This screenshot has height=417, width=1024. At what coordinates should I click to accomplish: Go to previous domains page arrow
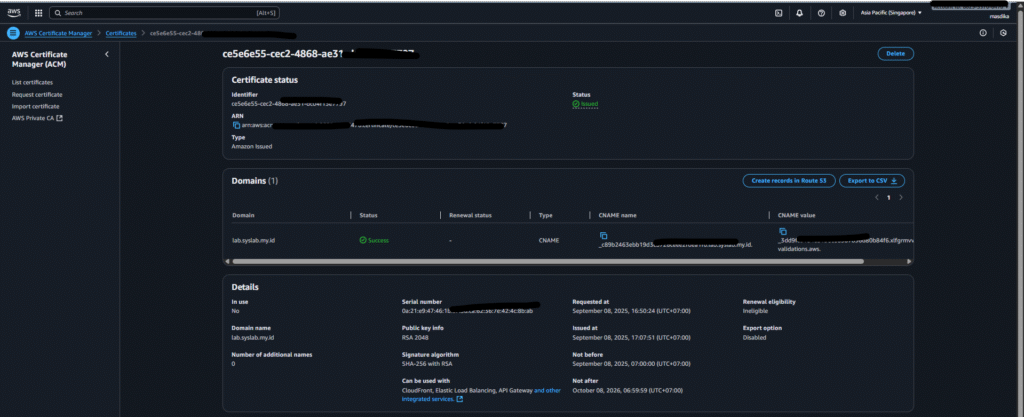click(x=876, y=197)
